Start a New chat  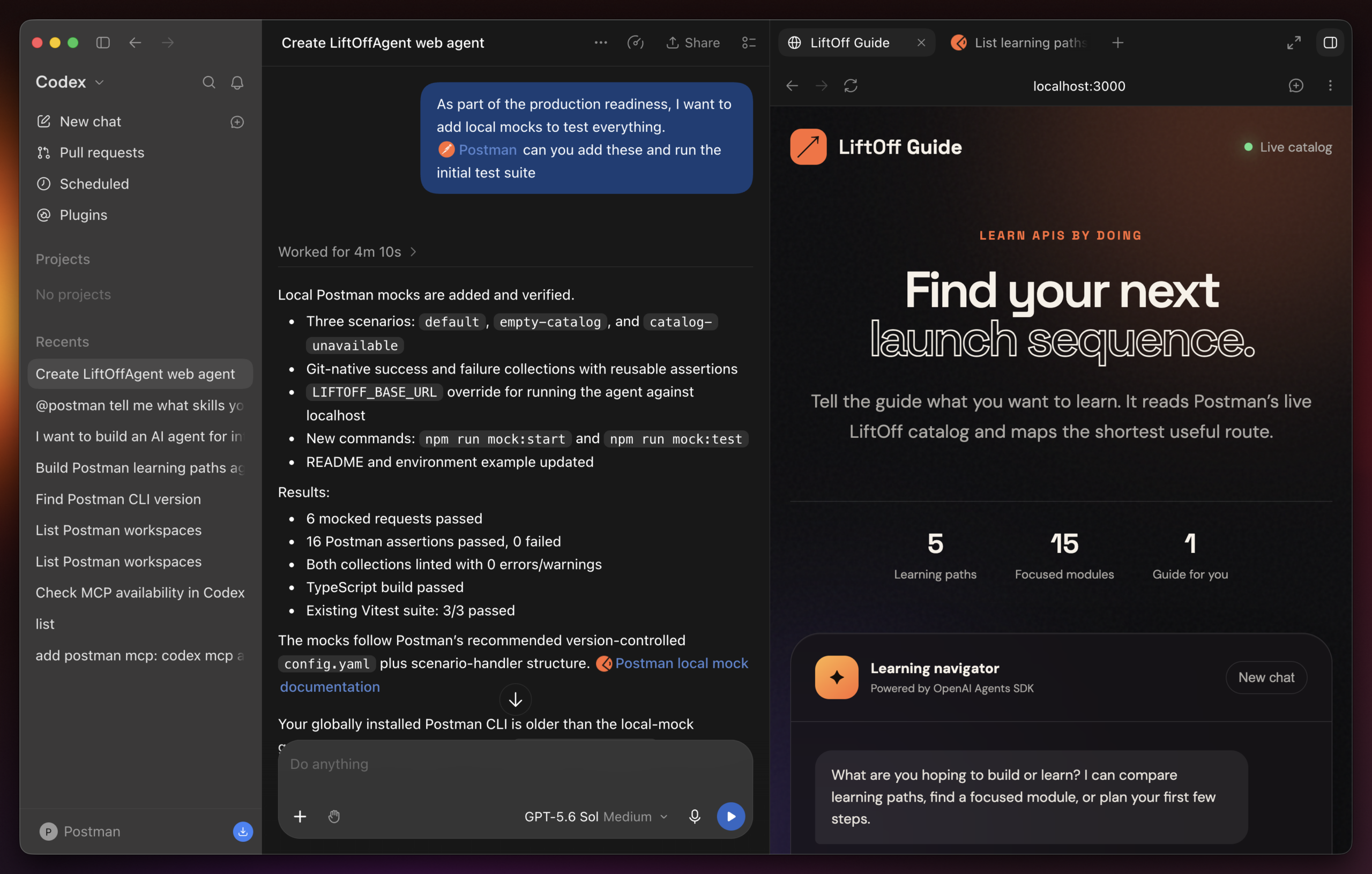(x=79, y=121)
